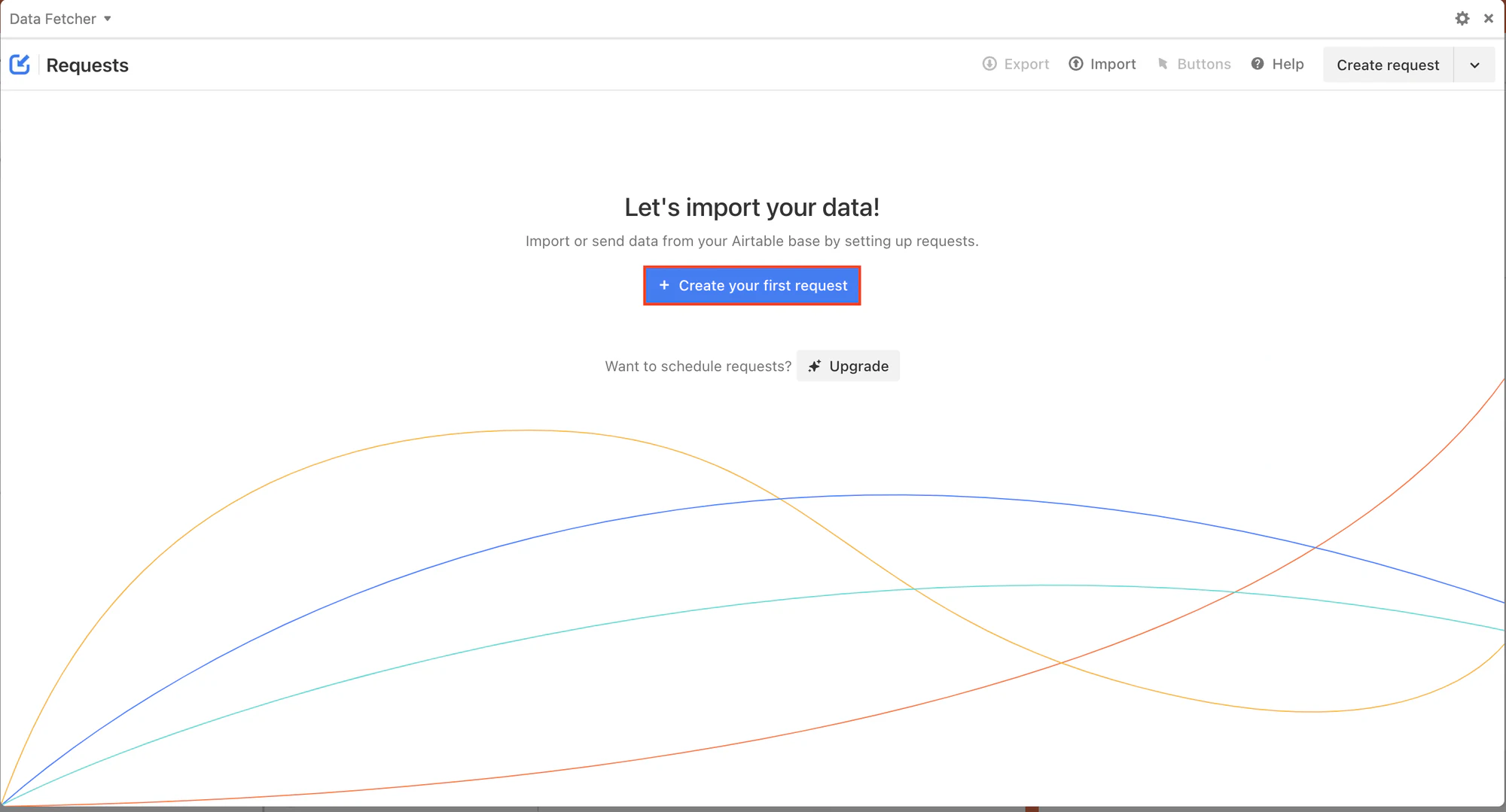Image resolution: width=1506 pixels, height=812 pixels.
Task: Click the "Want to schedule requests?" text
Action: point(698,366)
